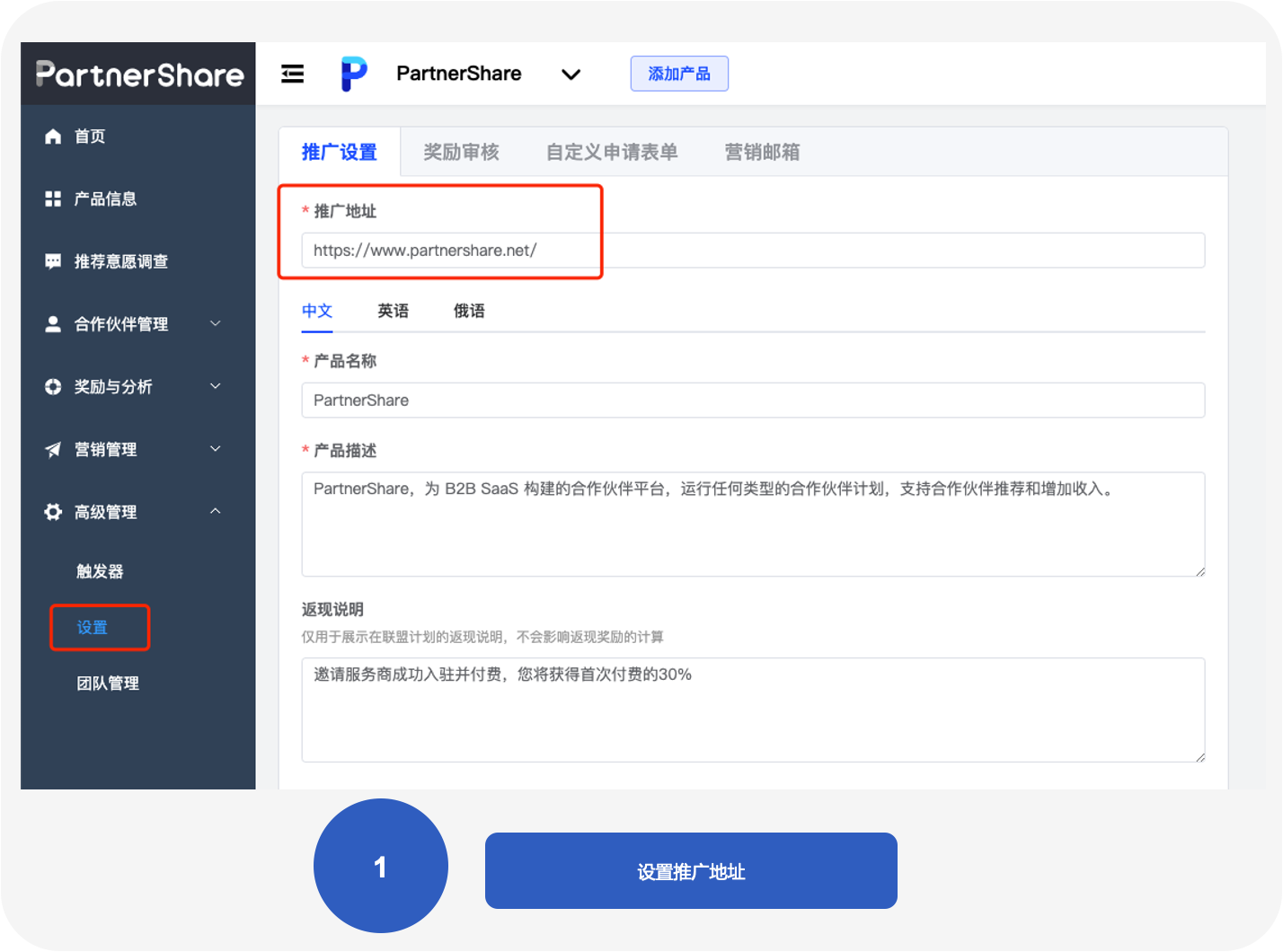Open the PartnerShare product switcher dropdown
The height and width of the screenshot is (952, 1283).
[x=571, y=75]
